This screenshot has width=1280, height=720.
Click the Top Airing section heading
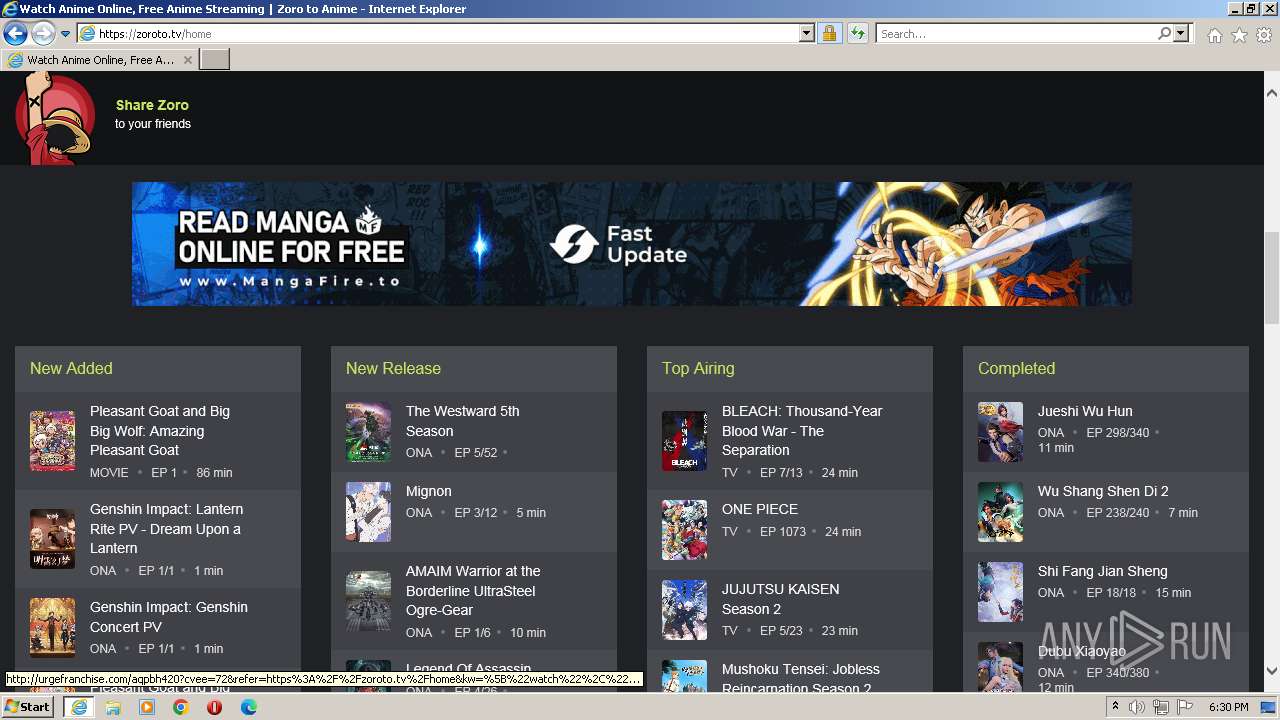pyautogui.click(x=698, y=368)
